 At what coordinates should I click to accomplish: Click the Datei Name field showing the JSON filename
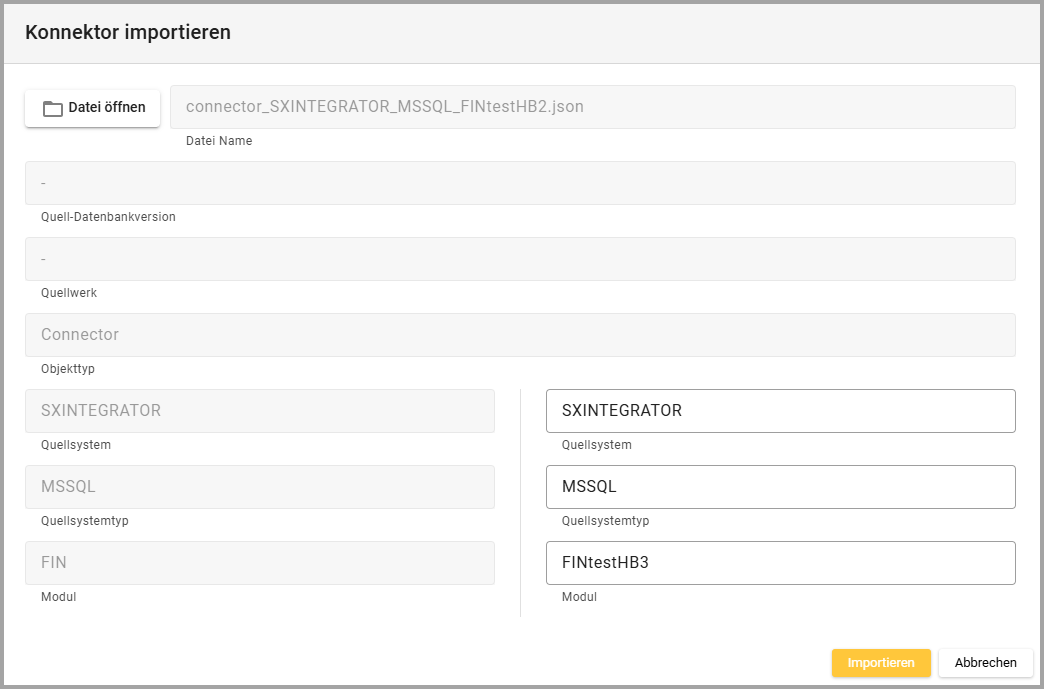click(592, 107)
